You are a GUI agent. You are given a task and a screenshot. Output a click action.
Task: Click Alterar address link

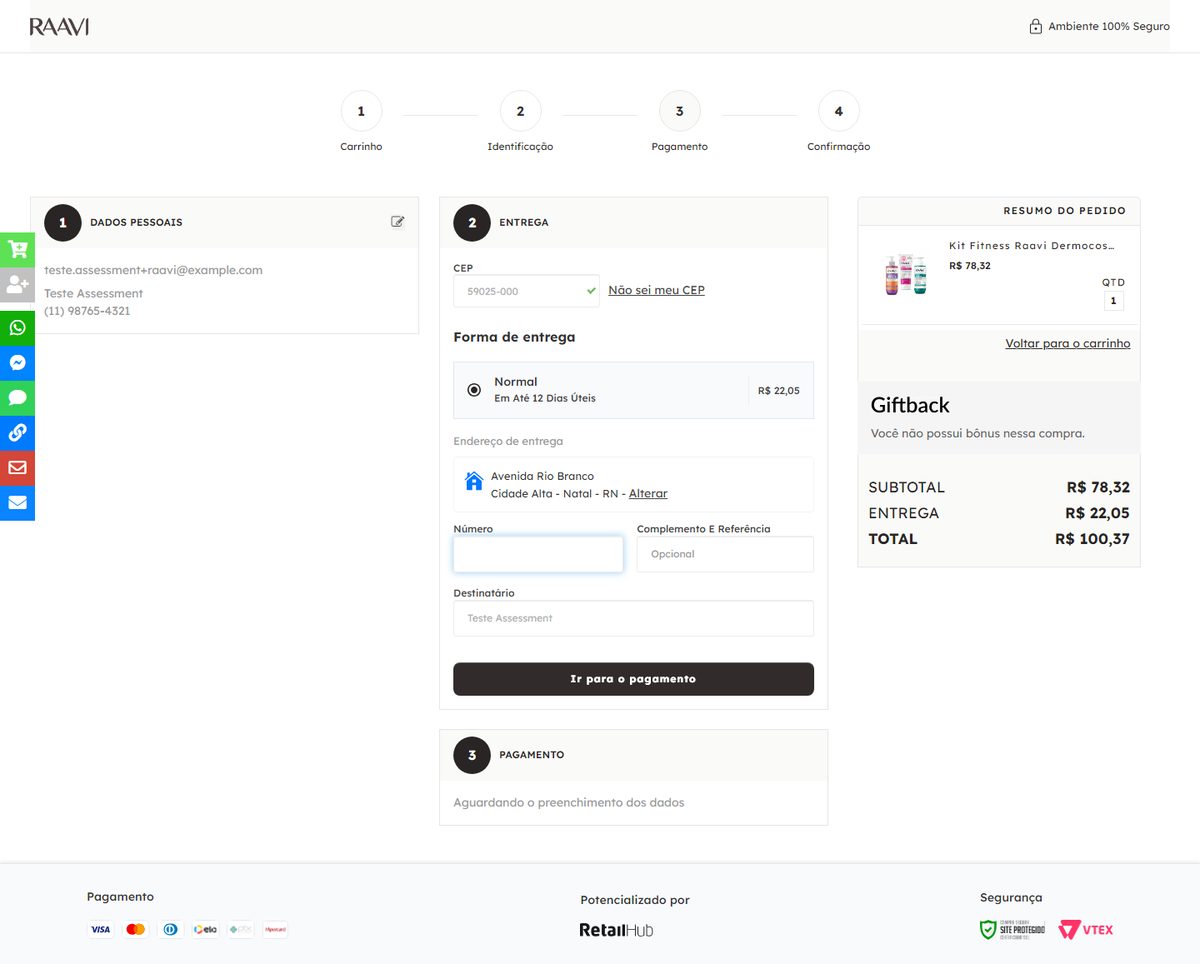click(x=648, y=494)
